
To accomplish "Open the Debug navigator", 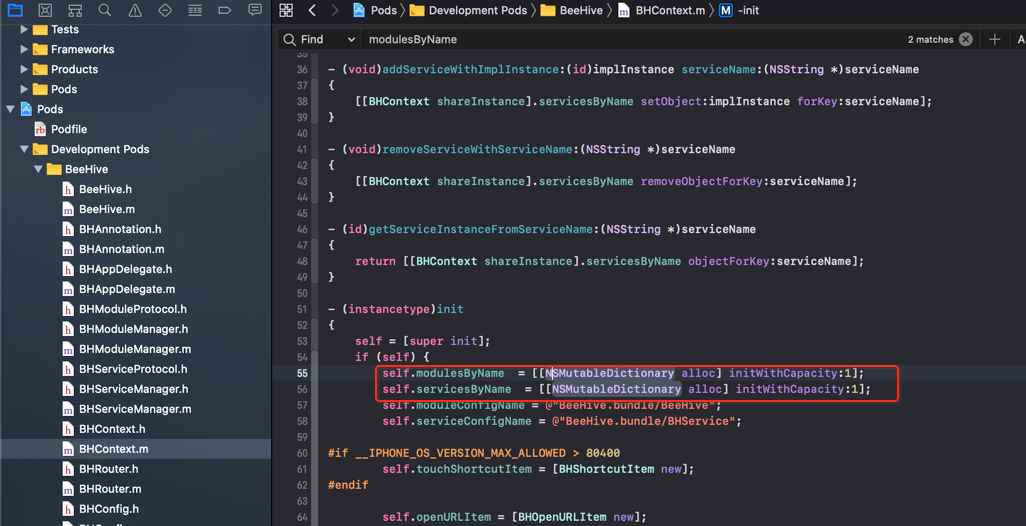I will (x=195, y=10).
